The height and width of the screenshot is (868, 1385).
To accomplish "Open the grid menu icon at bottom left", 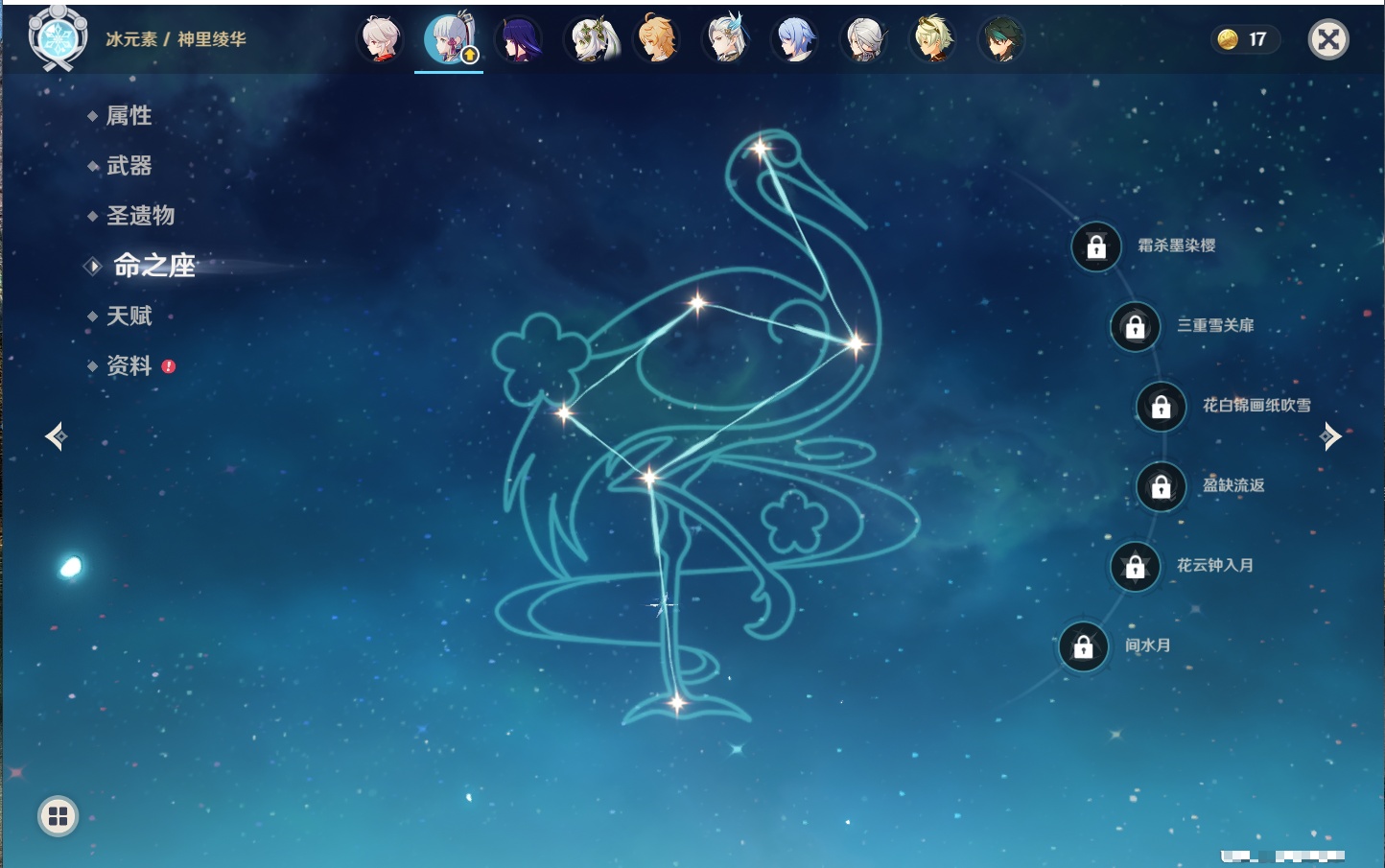I will pos(58,816).
